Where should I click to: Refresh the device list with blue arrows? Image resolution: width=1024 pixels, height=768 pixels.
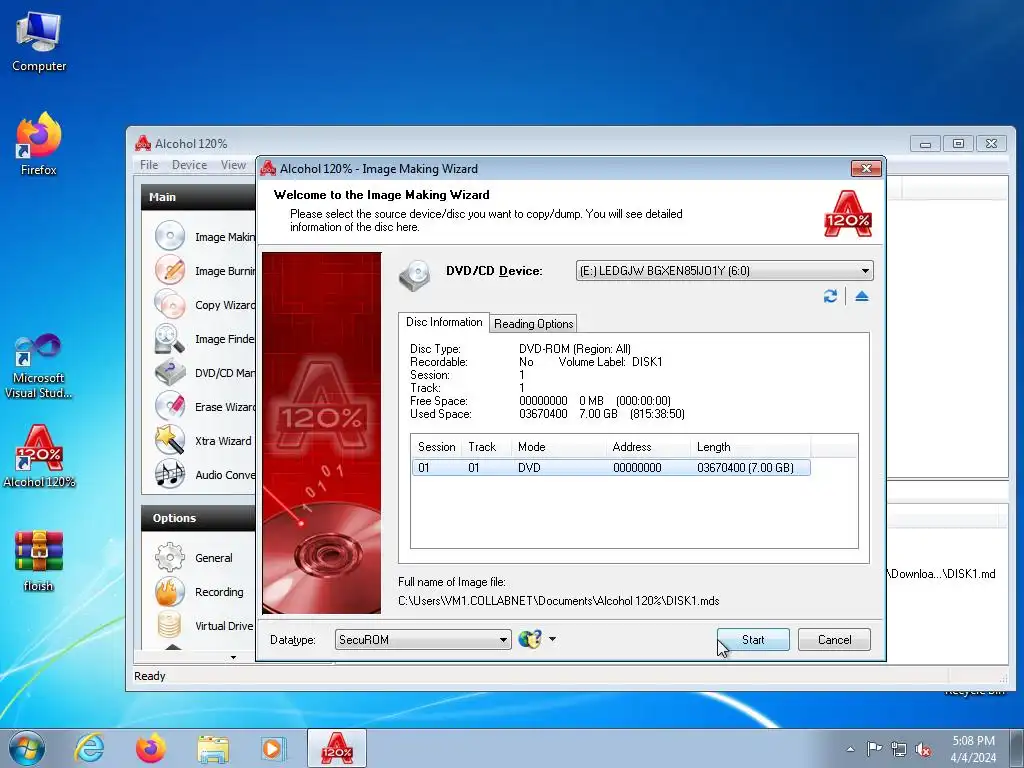tap(830, 296)
